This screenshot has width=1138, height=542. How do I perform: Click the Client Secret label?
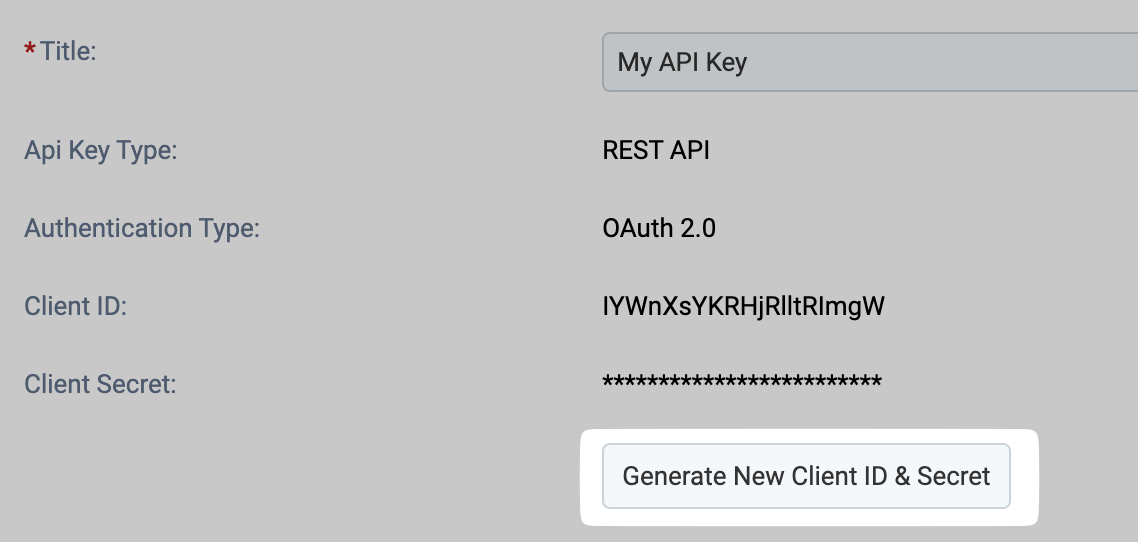coord(100,384)
